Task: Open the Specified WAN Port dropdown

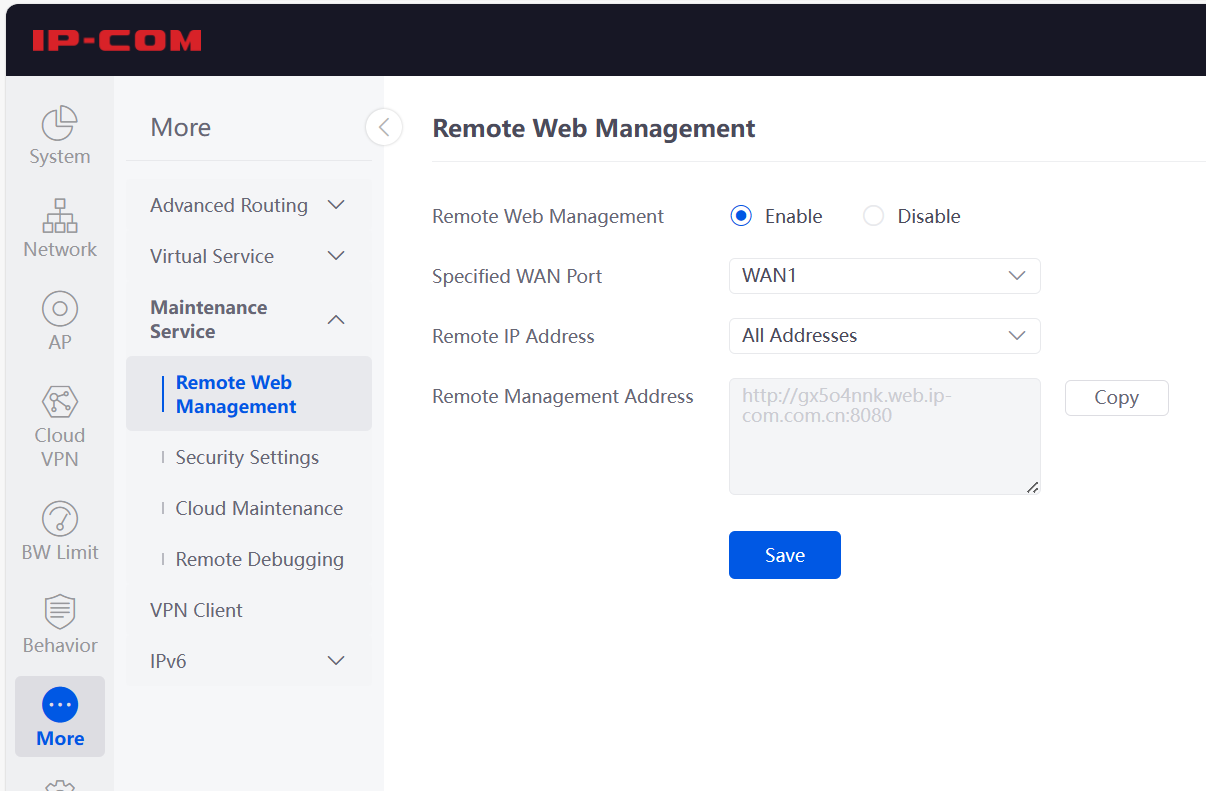Action: 884,276
